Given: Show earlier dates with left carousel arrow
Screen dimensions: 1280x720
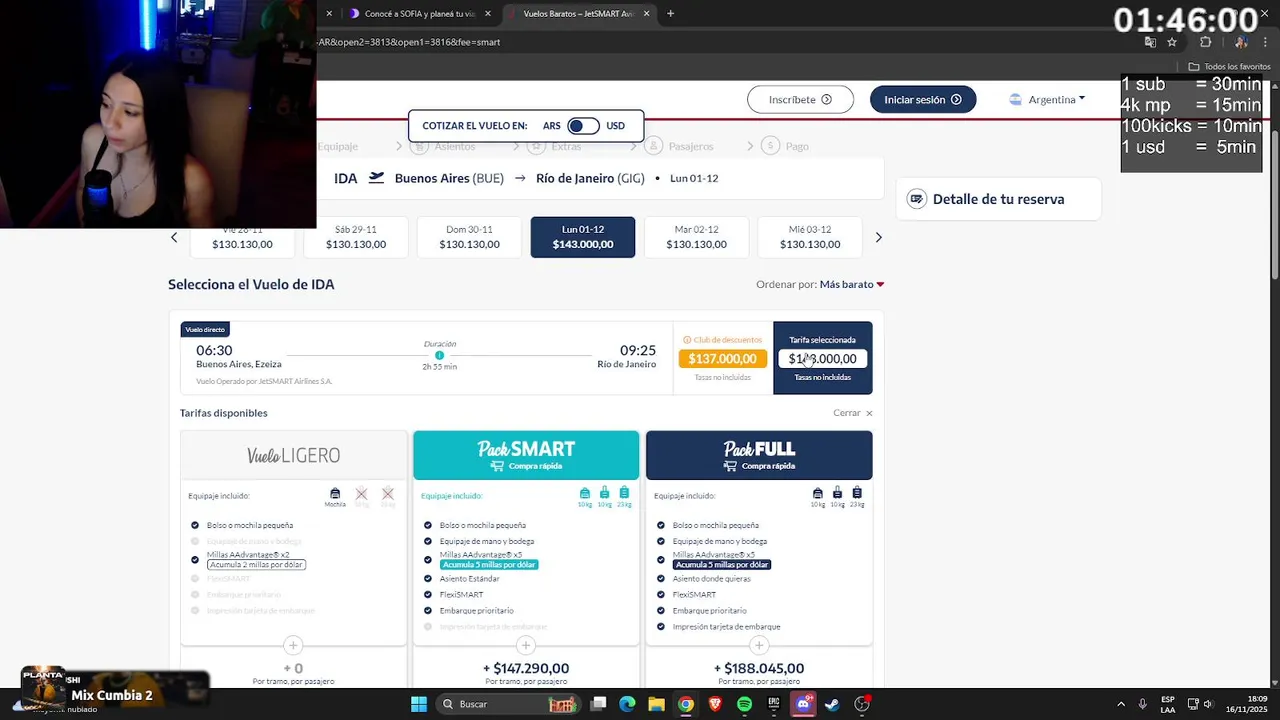Looking at the screenshot, I should (x=174, y=237).
